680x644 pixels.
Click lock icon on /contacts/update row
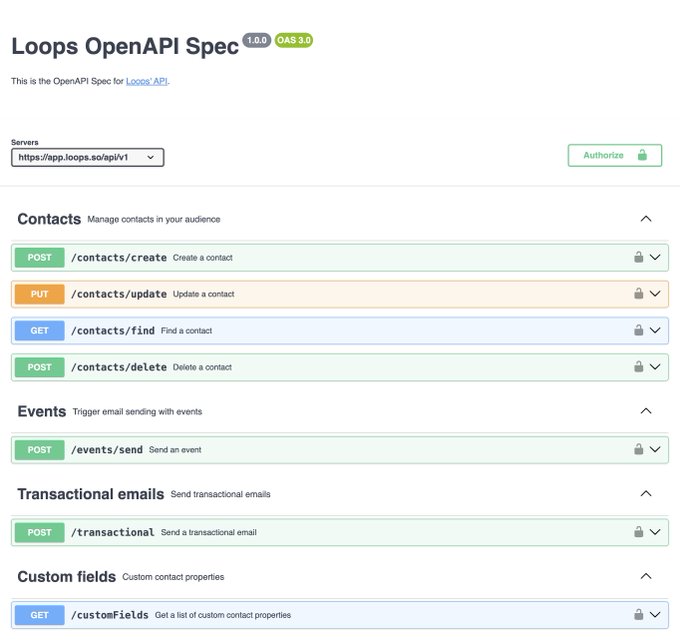[x=638, y=294]
